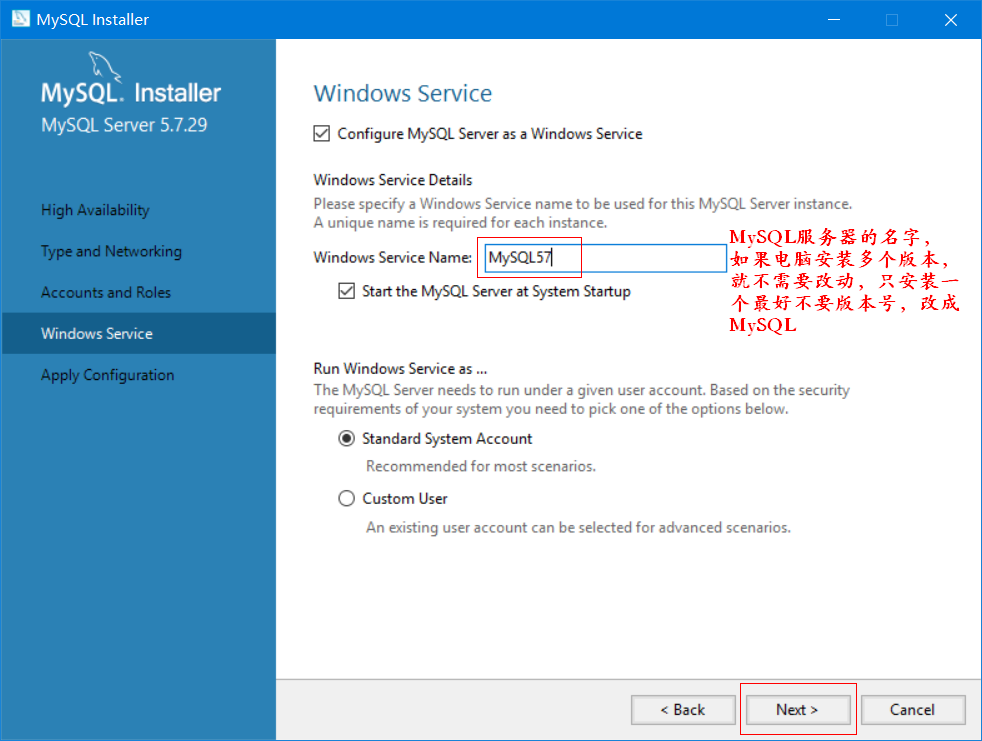Select the Windows Service sidebar step
Screen dimensions: 982x741
138,333
